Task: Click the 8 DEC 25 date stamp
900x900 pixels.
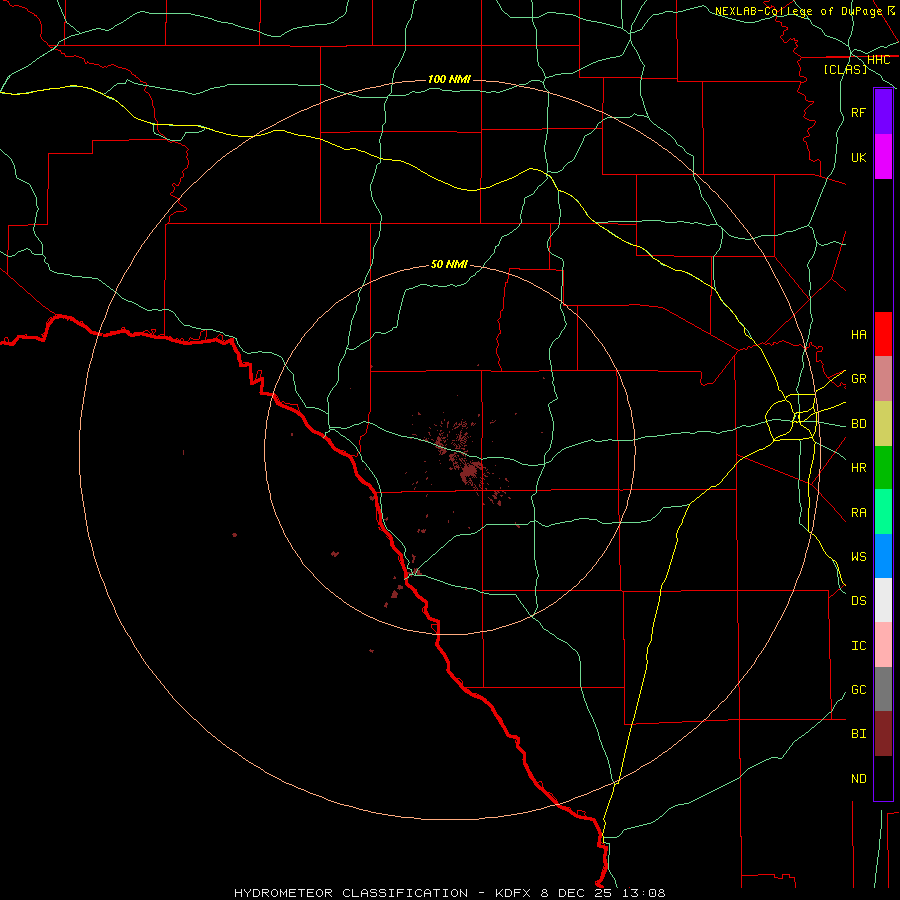Action: pyautogui.click(x=577, y=893)
